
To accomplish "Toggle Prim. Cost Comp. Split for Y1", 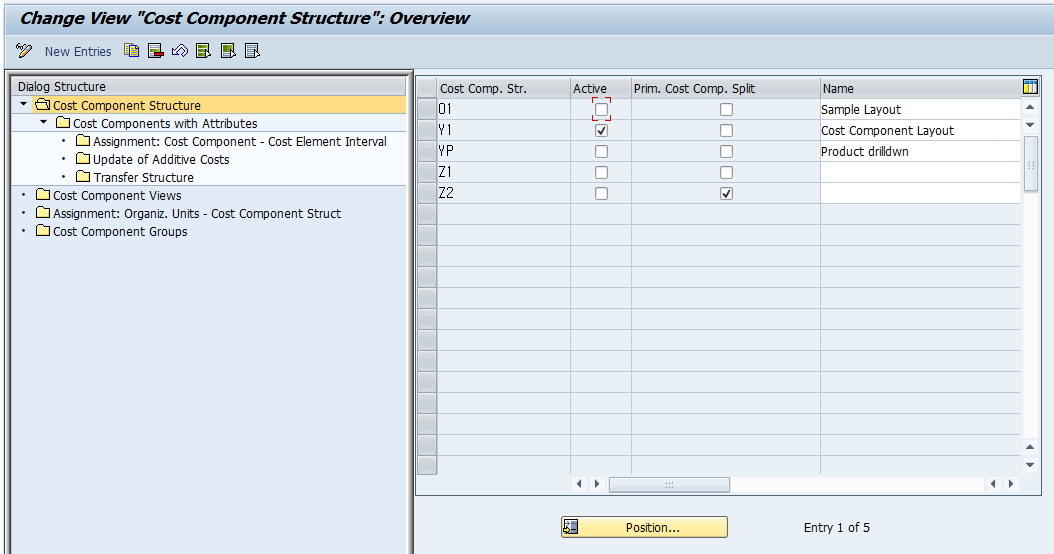I will (x=727, y=130).
